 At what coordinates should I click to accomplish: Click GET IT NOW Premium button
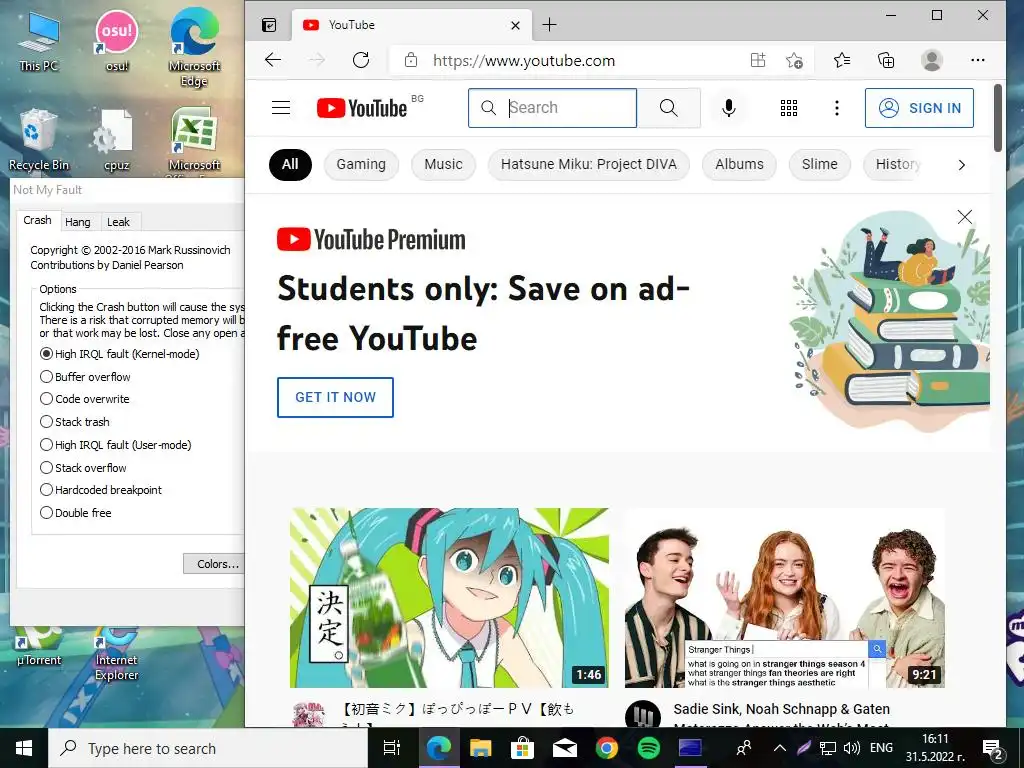coord(335,397)
